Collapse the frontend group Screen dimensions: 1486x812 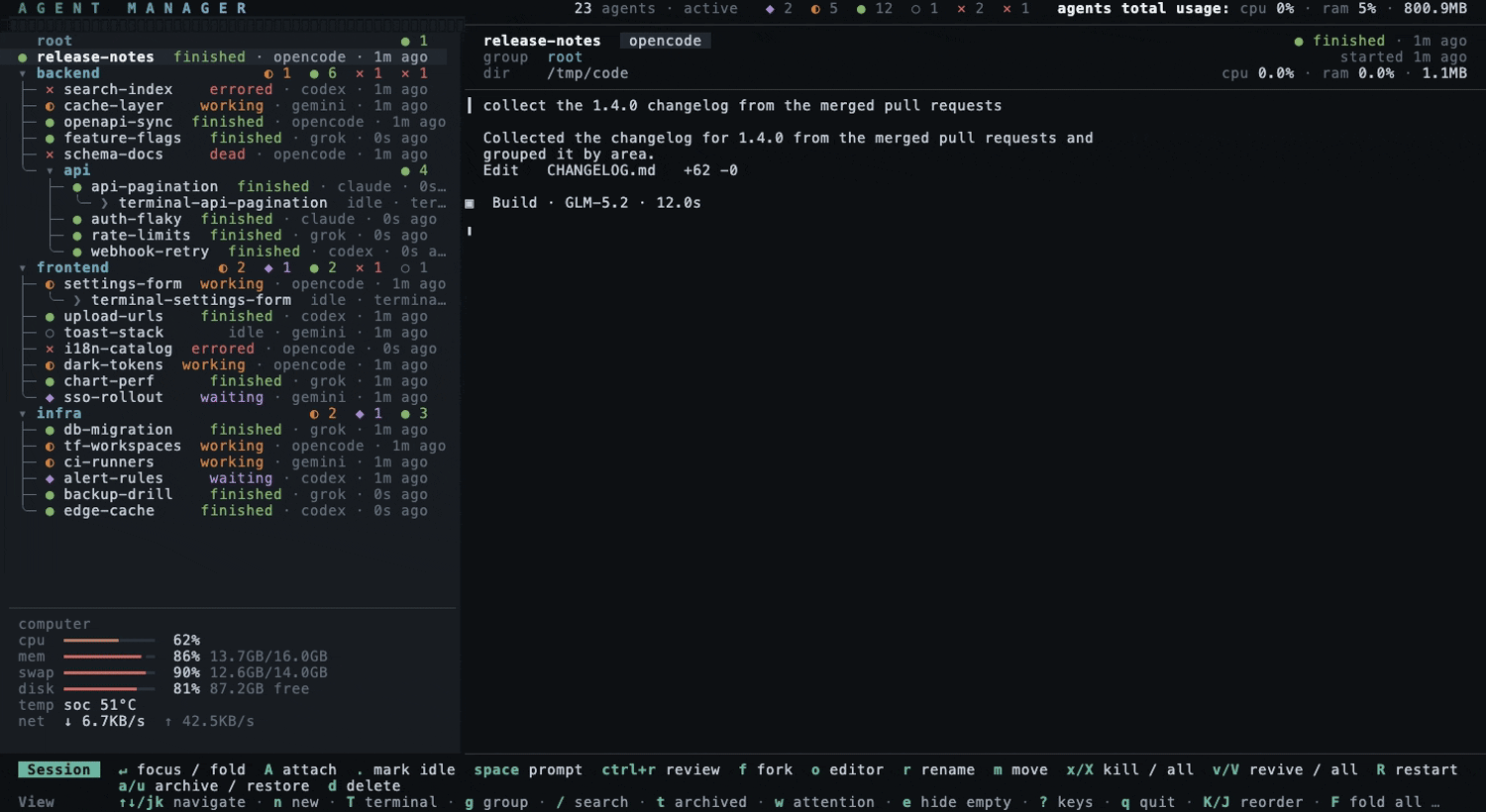tap(23, 268)
